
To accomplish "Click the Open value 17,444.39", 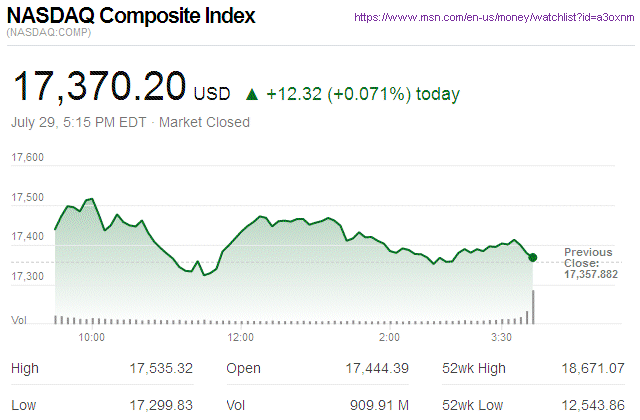I will pyautogui.click(x=375, y=368).
